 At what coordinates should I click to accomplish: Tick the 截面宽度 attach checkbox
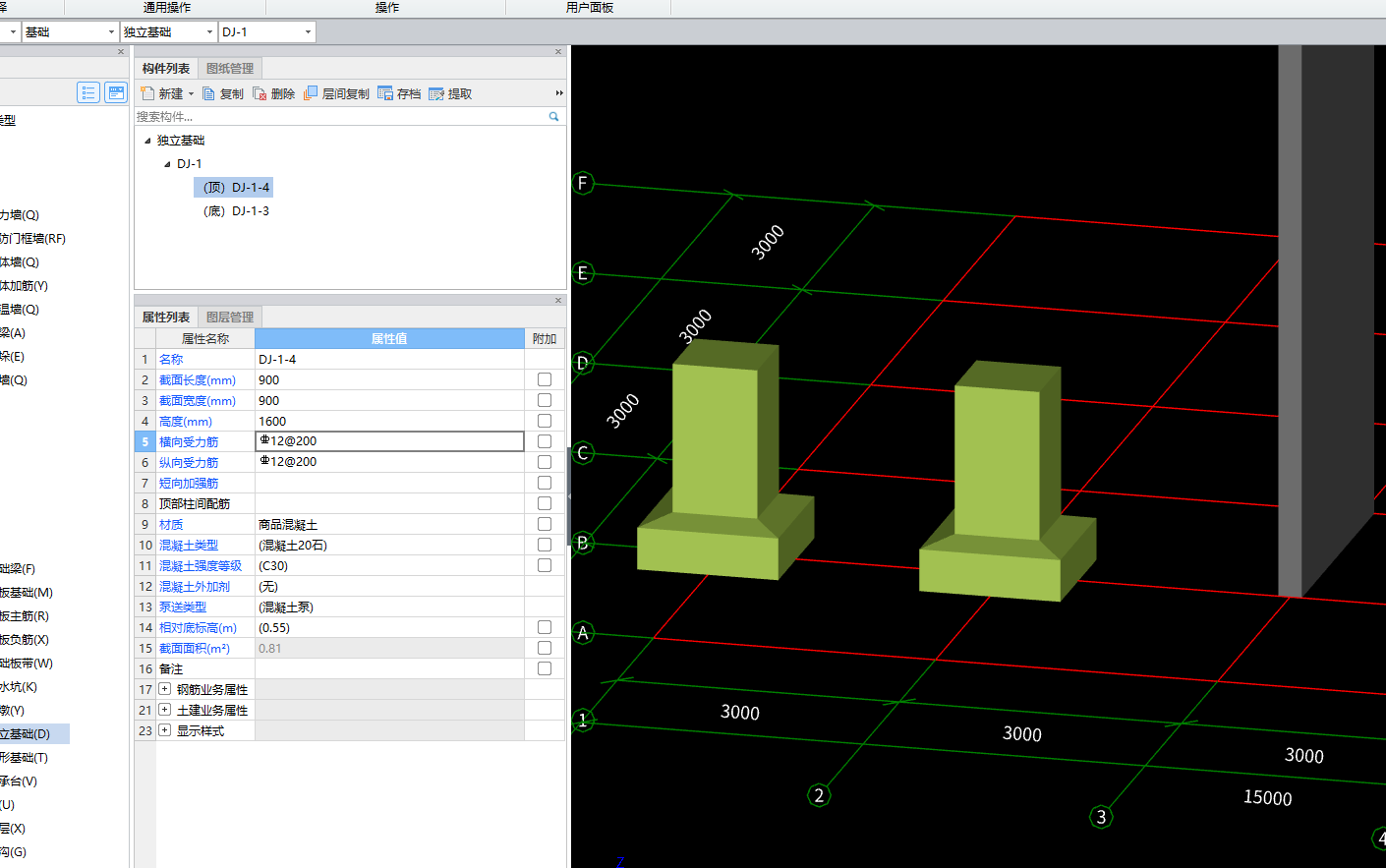pyautogui.click(x=545, y=400)
